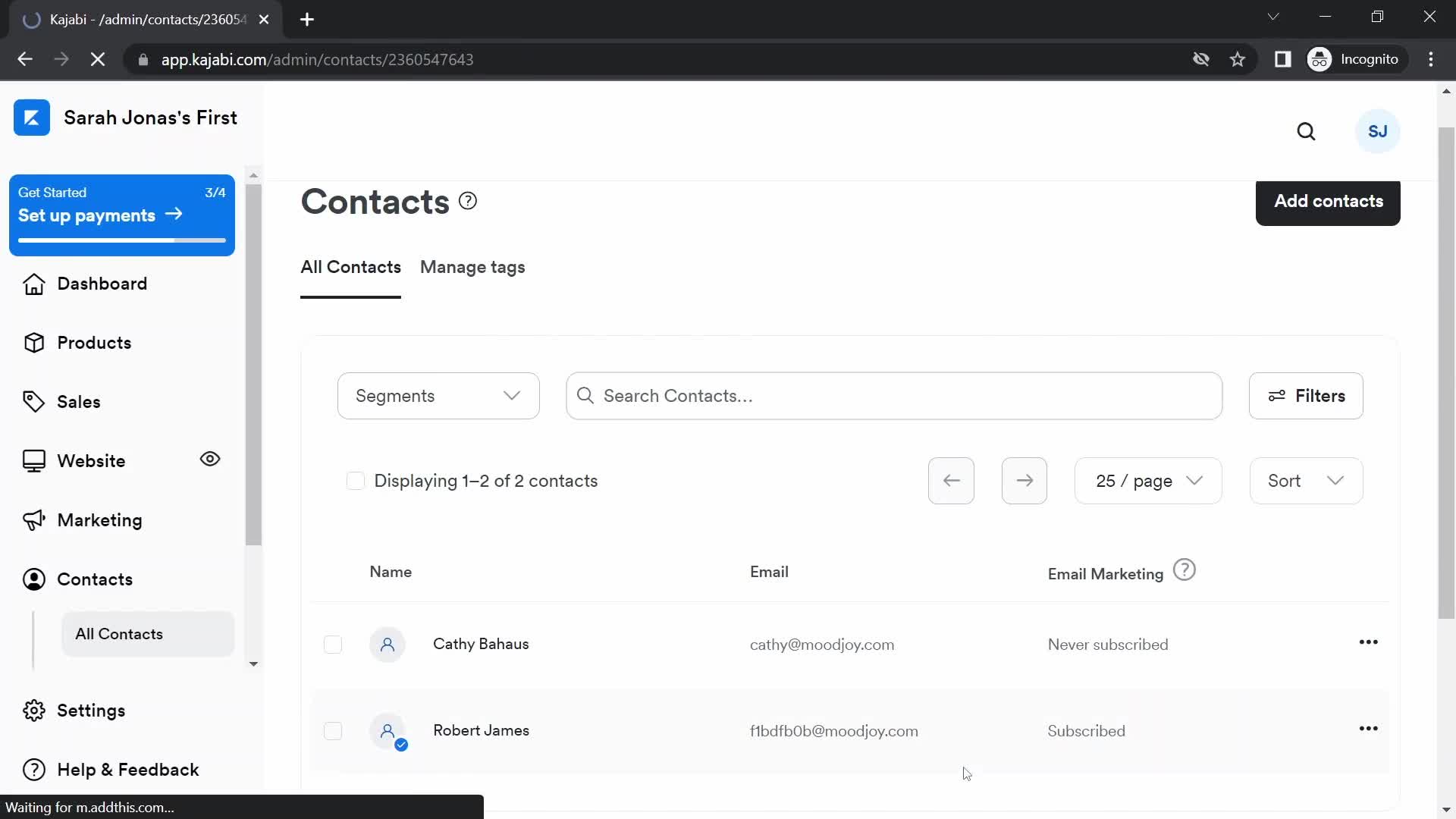Image resolution: width=1456 pixels, height=819 pixels.
Task: Click Help & Feedback label
Action: [x=127, y=770]
